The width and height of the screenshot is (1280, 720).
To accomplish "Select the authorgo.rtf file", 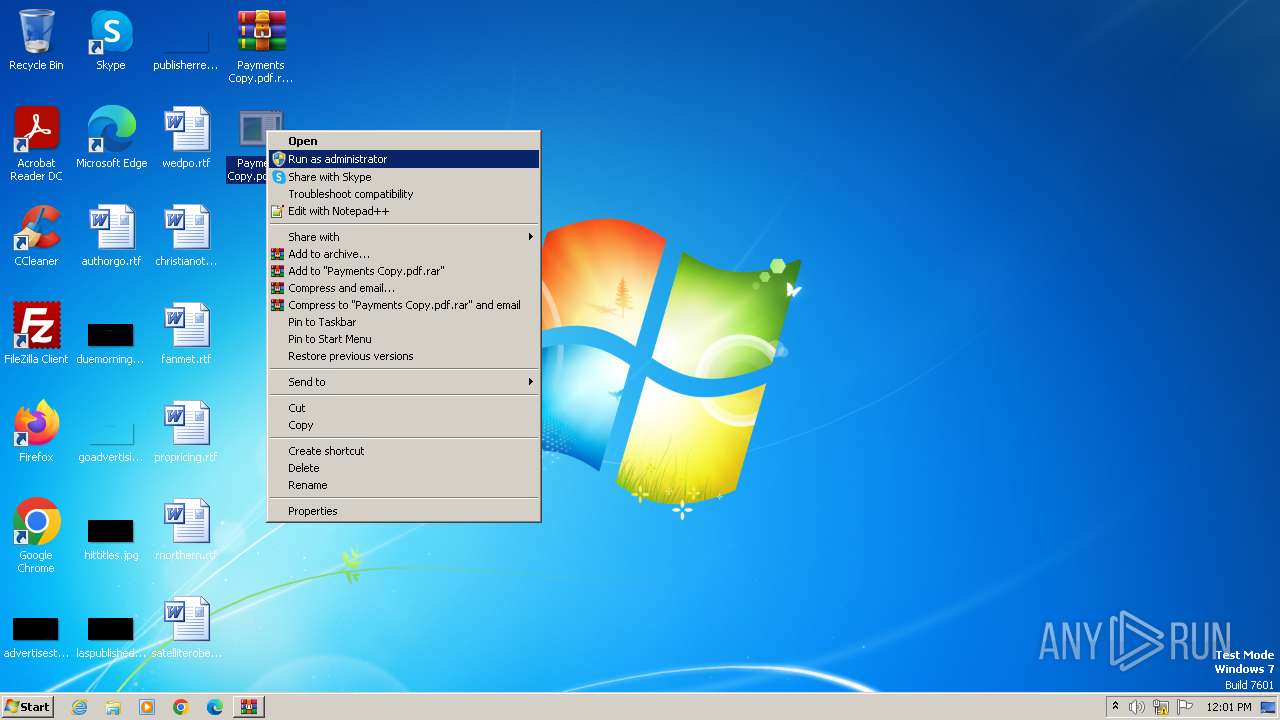I will tap(111, 236).
